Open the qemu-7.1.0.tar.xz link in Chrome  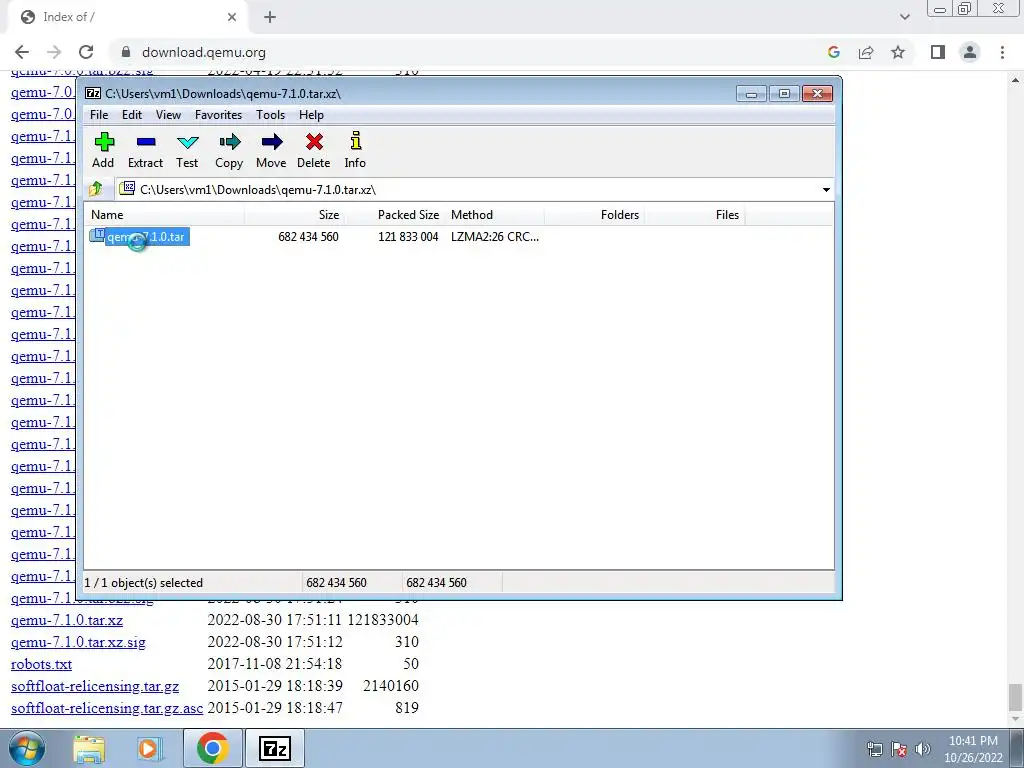click(x=67, y=620)
